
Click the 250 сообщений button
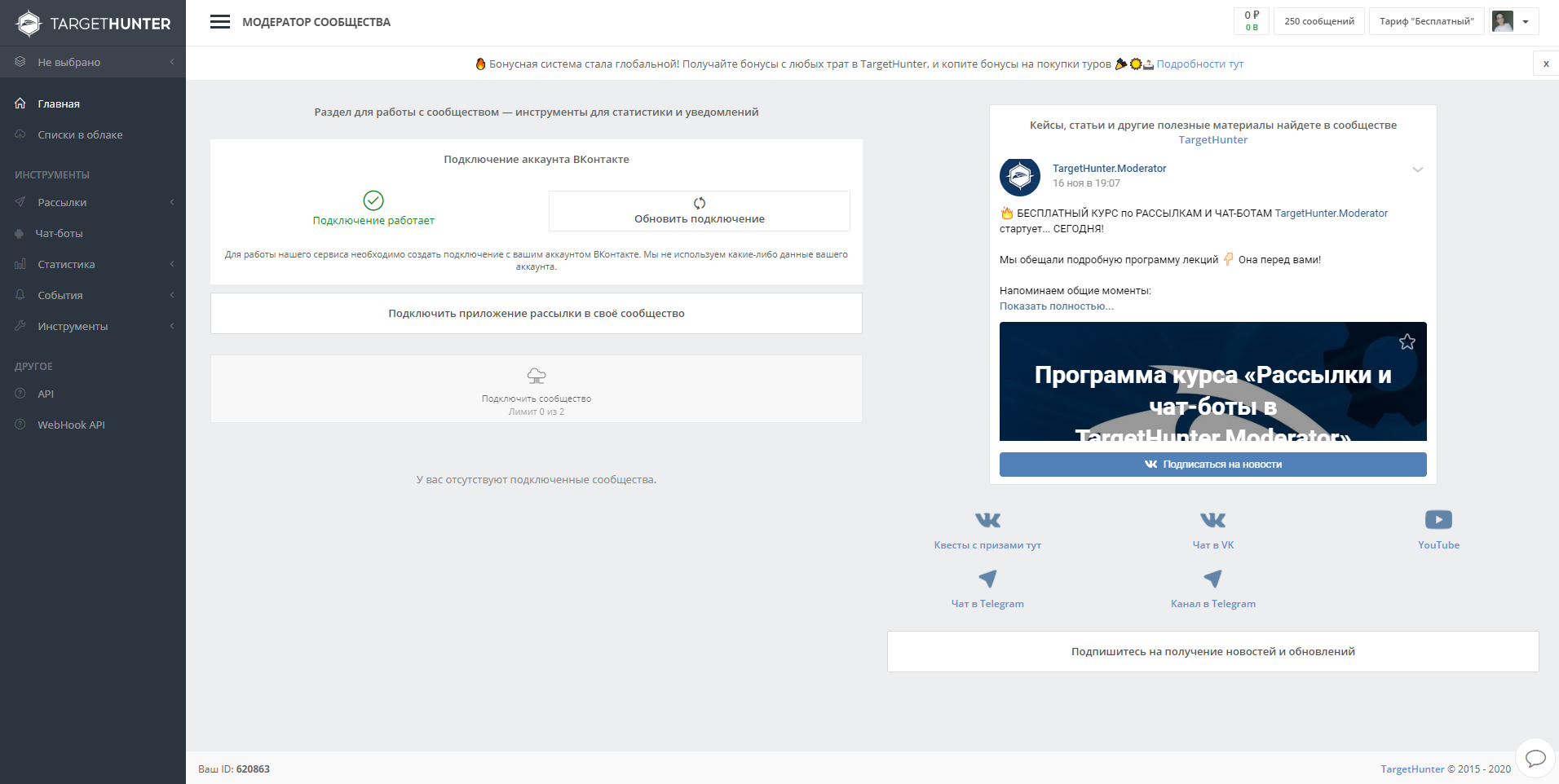1319,21
